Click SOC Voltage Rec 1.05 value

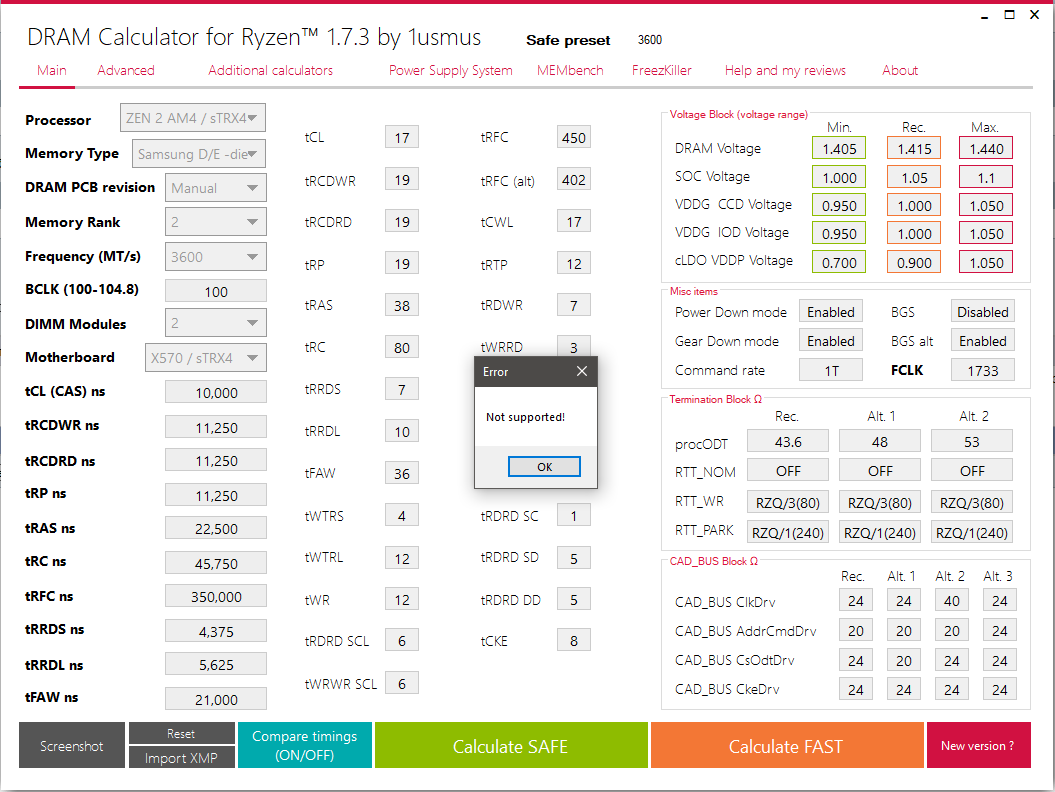(914, 178)
